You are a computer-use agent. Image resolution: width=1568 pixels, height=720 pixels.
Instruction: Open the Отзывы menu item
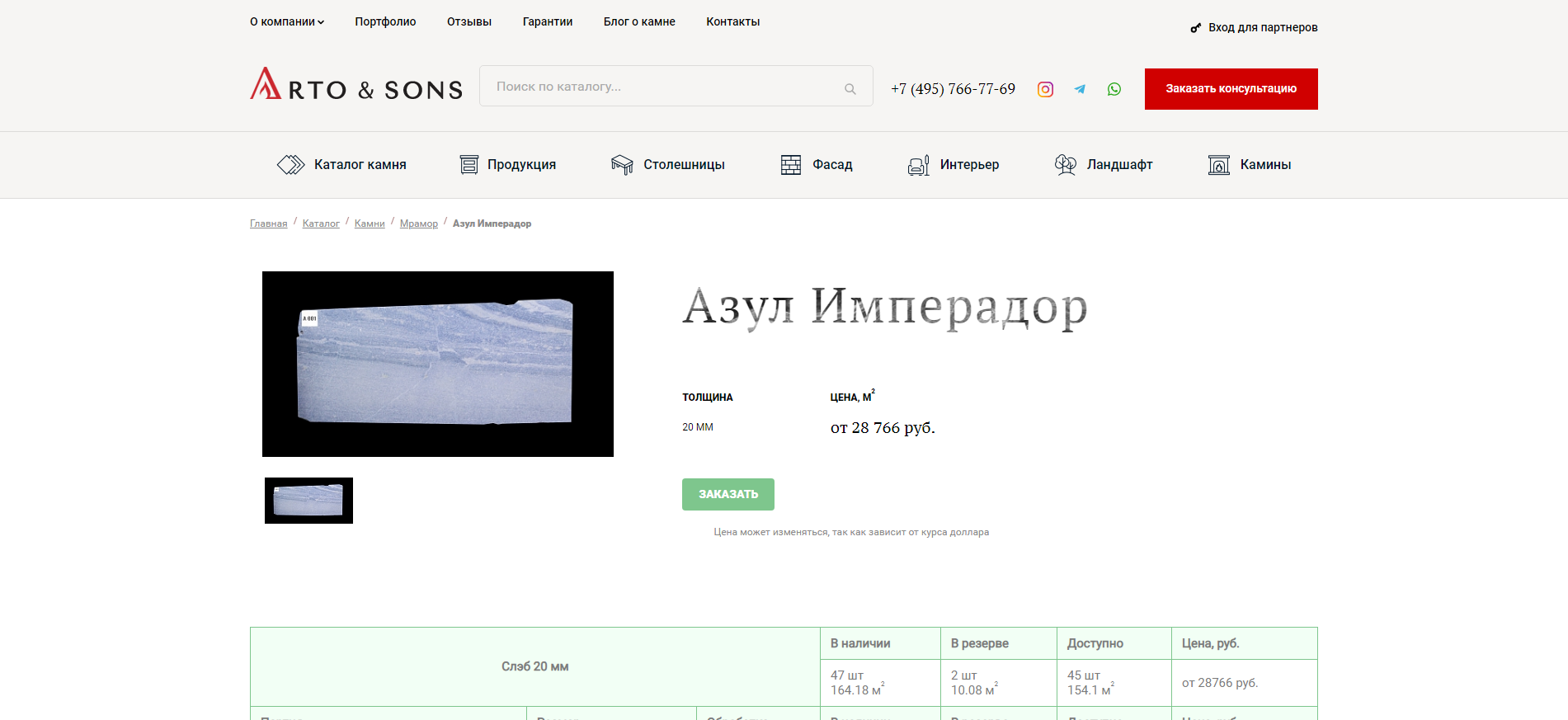[469, 22]
